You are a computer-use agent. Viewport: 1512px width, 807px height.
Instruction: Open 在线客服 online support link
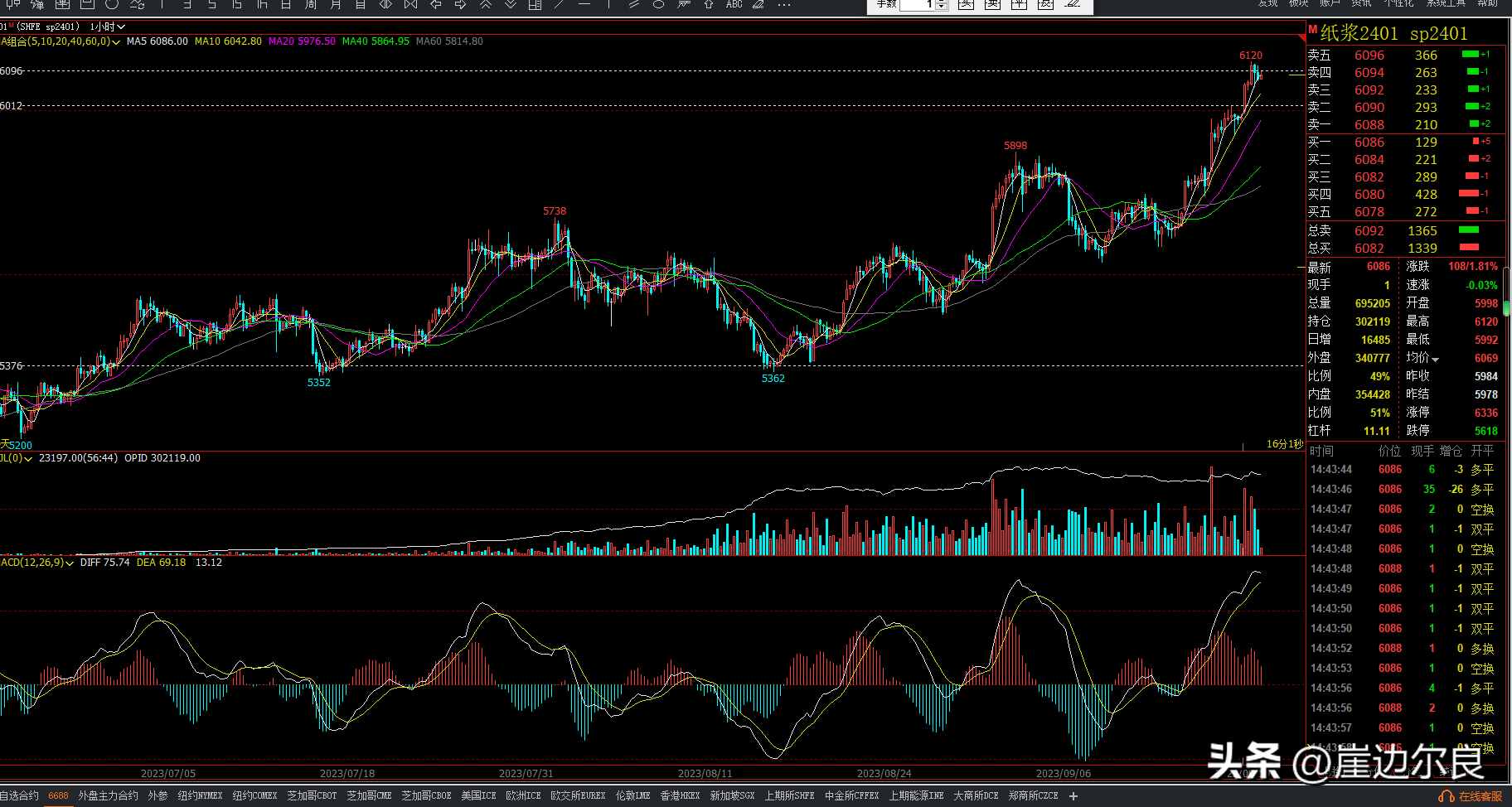[x=1472, y=796]
